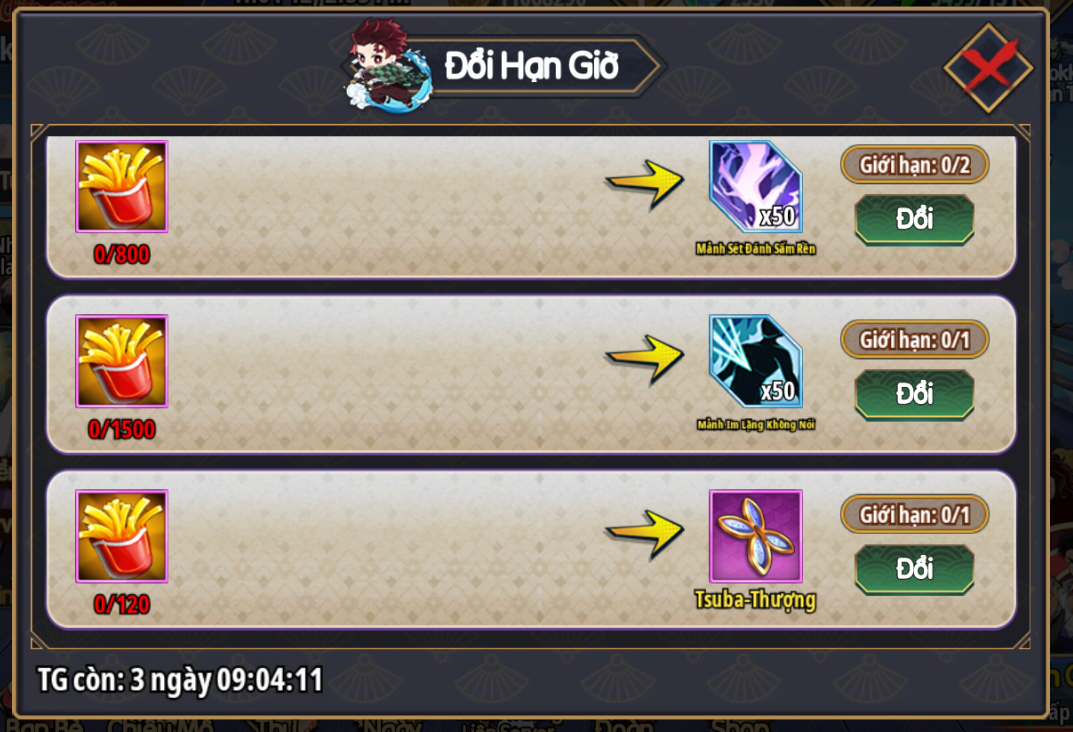Click the 0/1500 cost counter

tap(122, 429)
